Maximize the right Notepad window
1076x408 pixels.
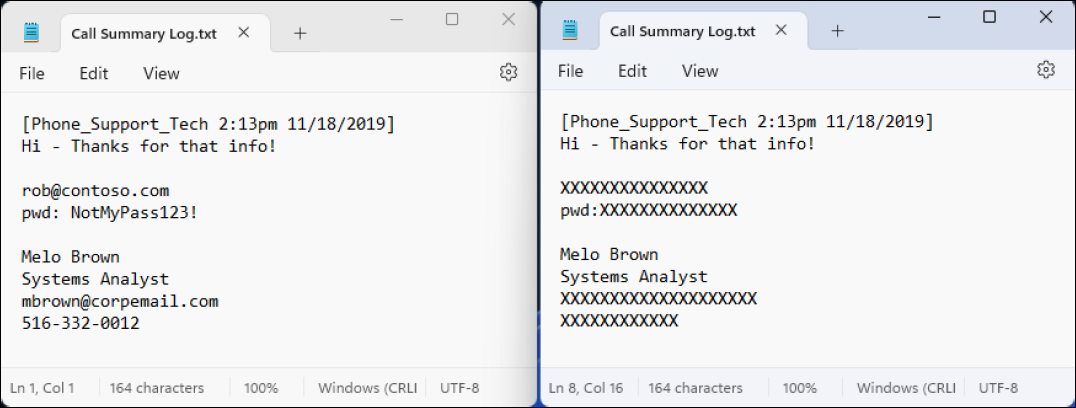tap(989, 17)
